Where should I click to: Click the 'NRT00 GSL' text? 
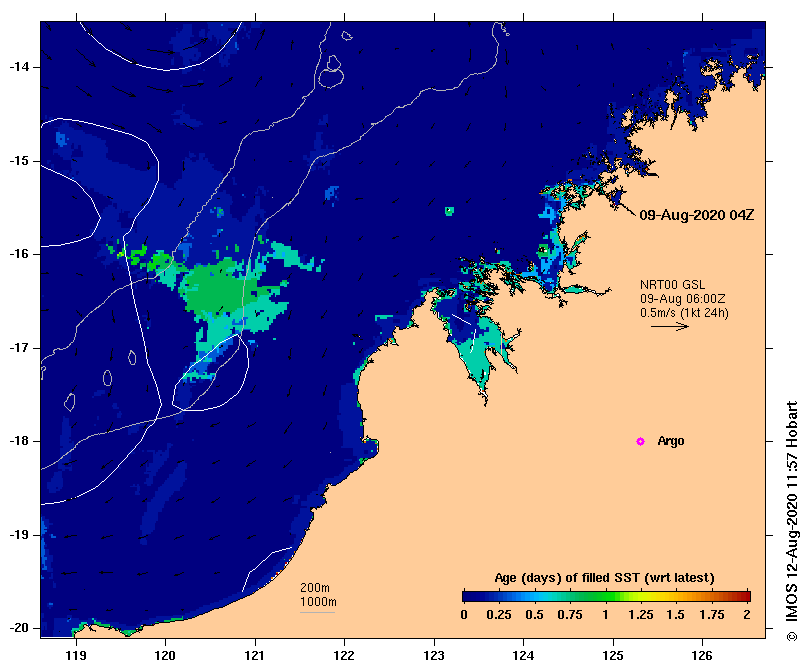[672, 285]
